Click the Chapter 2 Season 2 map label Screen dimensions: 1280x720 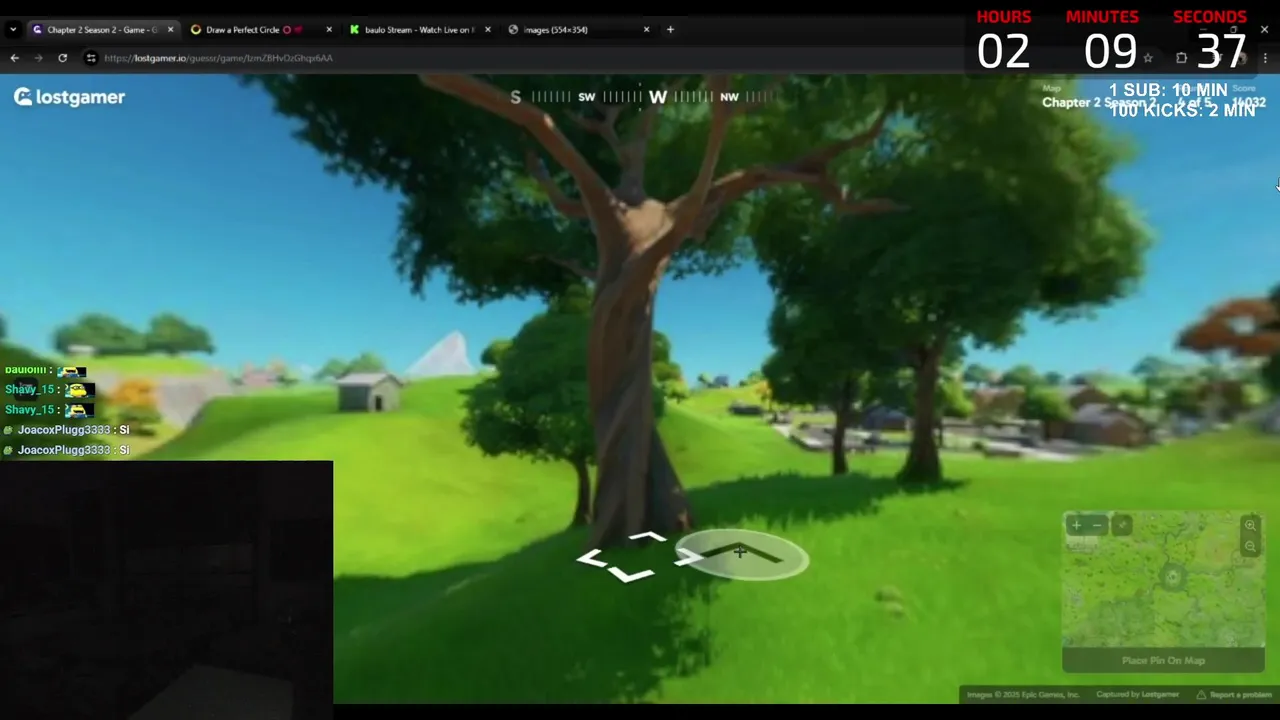coord(1099,103)
